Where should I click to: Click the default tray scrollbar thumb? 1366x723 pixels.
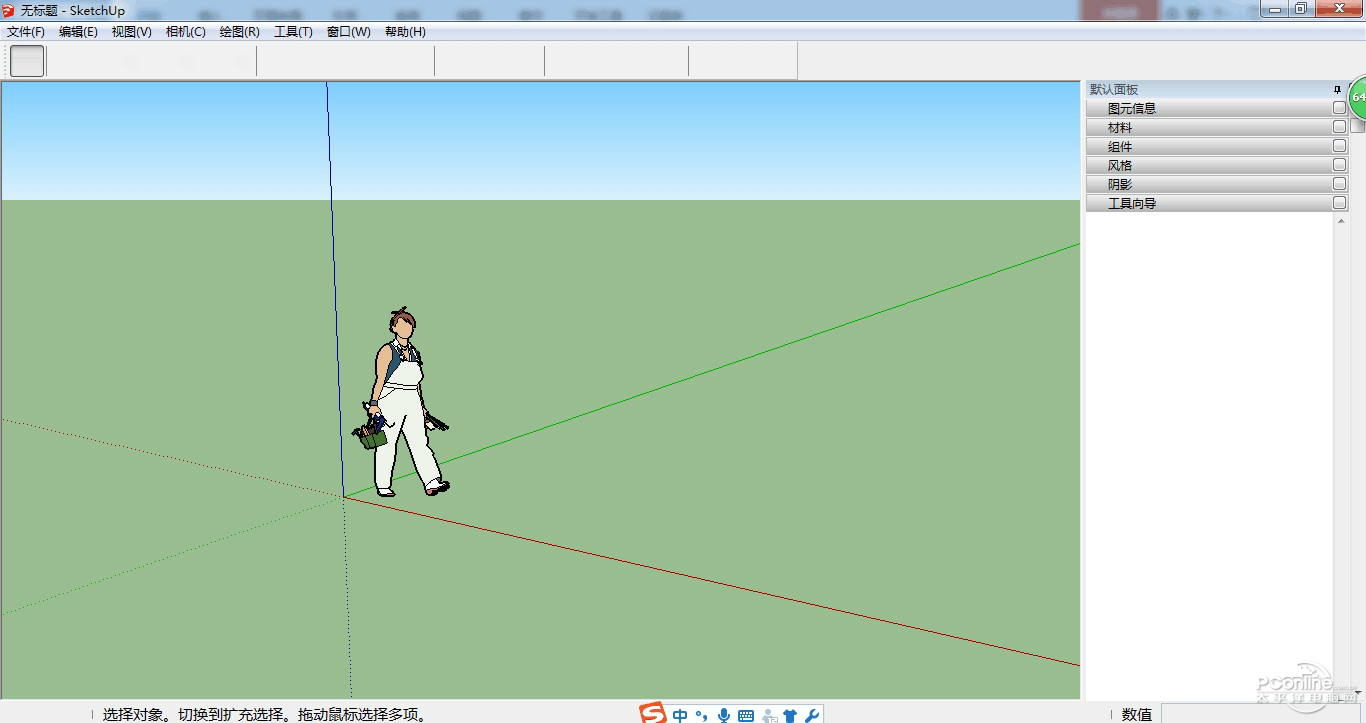click(x=1357, y=126)
